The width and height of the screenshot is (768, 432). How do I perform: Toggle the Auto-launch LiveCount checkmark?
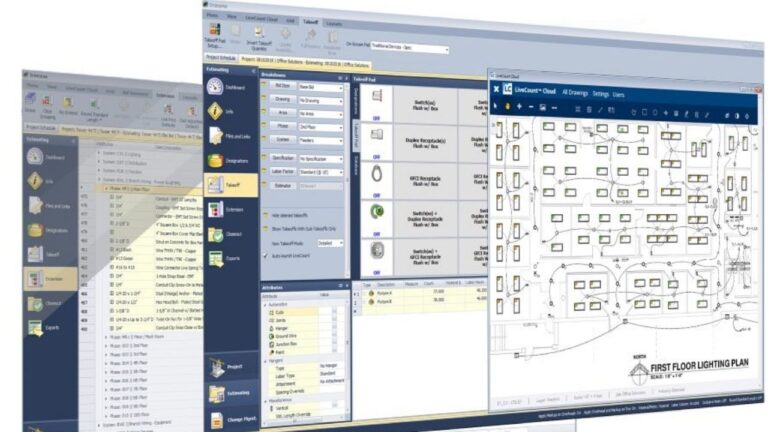click(265, 256)
